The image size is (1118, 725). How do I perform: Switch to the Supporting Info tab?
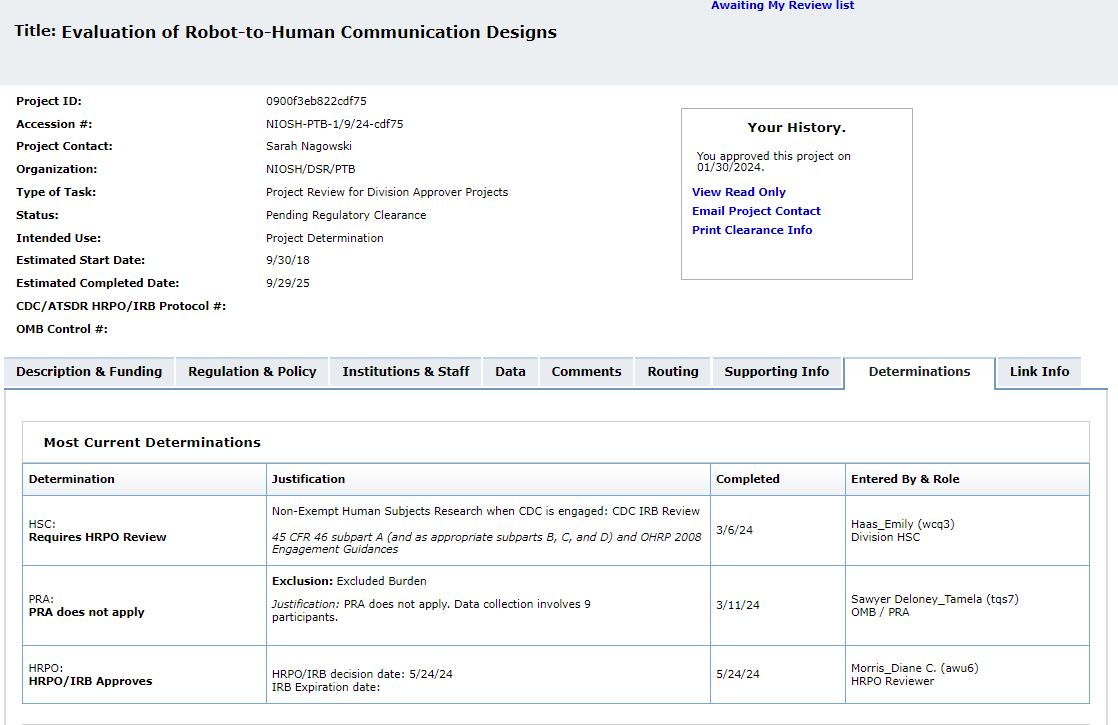(776, 372)
